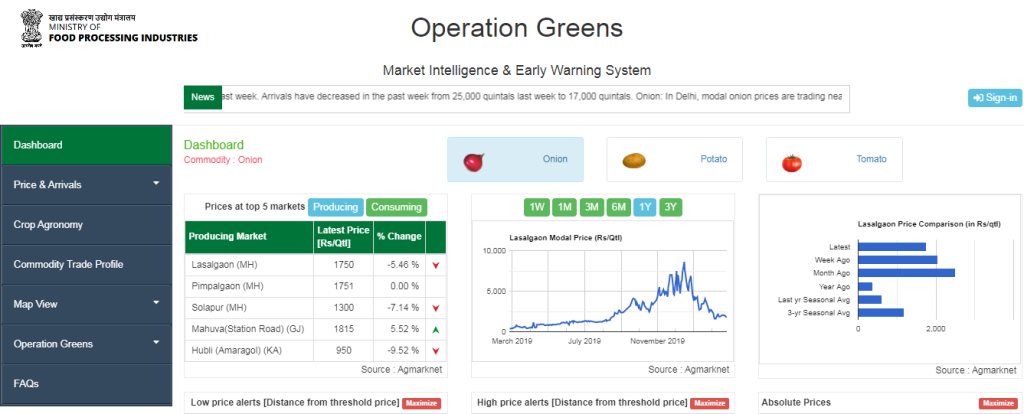Open Crop Agronomy in sidebar
The height and width of the screenshot is (414, 1024).
pos(86,225)
